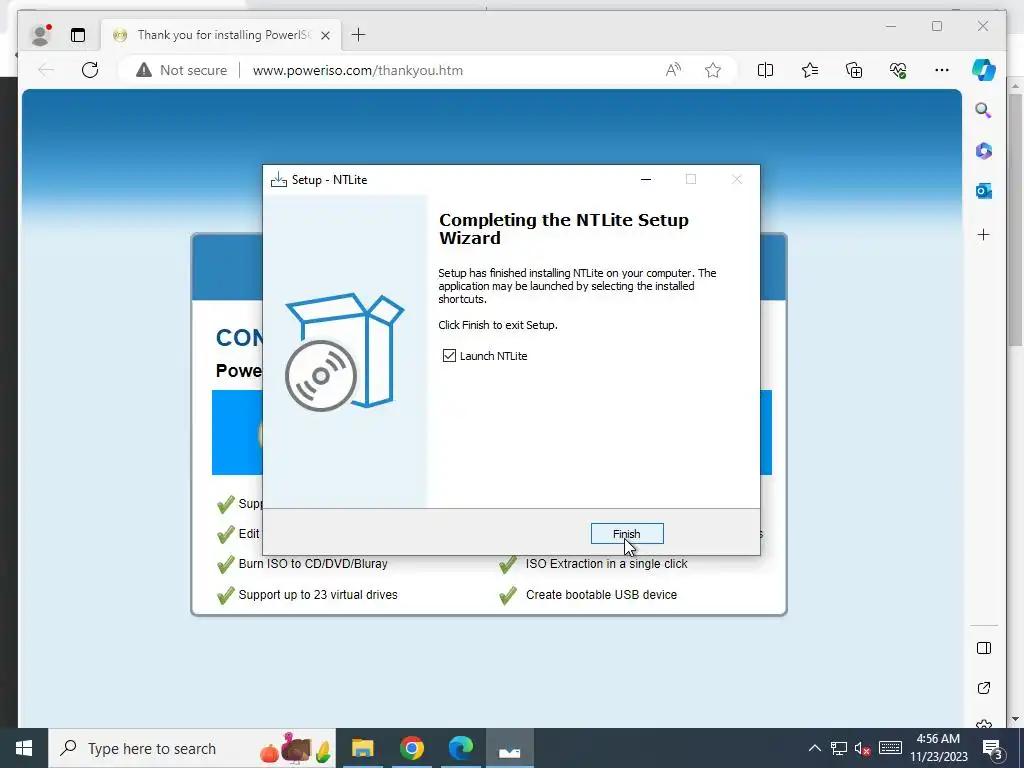Screen dimensions: 1024x768
Task: Open Edge Settings and more menu
Action: point(942,70)
